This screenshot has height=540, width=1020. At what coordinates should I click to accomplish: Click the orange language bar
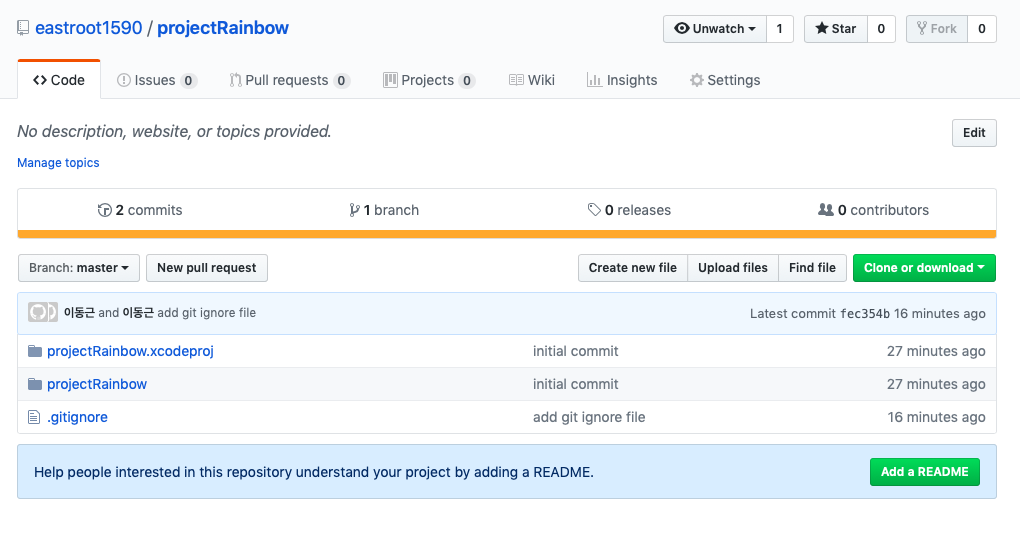[x=507, y=234]
